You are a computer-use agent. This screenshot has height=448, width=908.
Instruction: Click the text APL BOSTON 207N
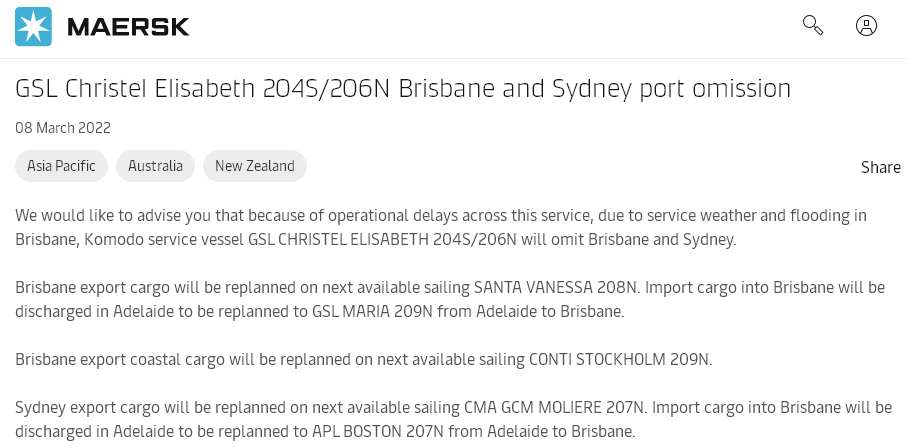coord(366,431)
